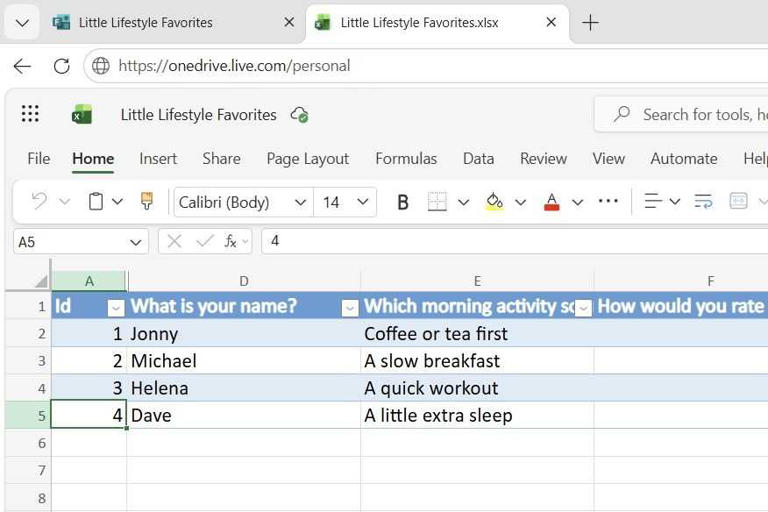Open a new browser tab
Image resolution: width=768 pixels, height=512 pixels.
[x=590, y=23]
